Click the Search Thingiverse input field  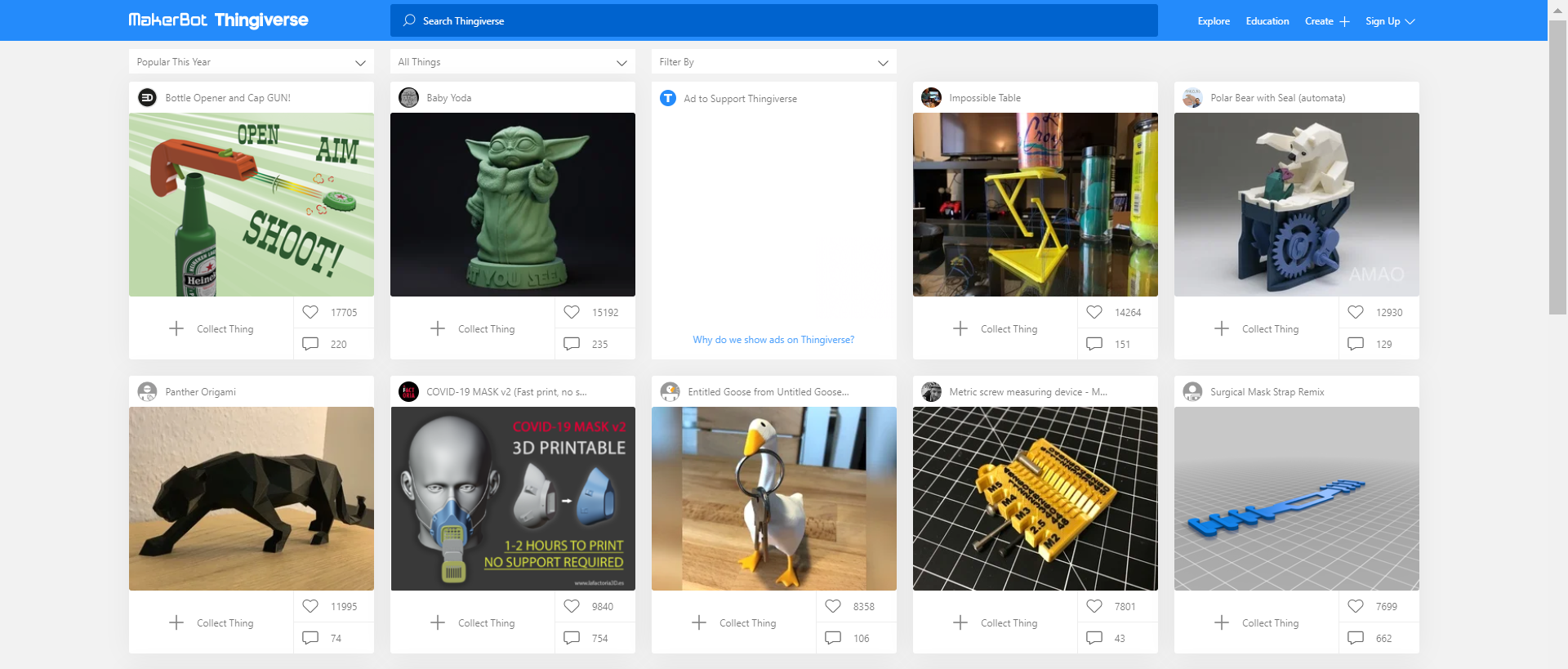pos(773,20)
